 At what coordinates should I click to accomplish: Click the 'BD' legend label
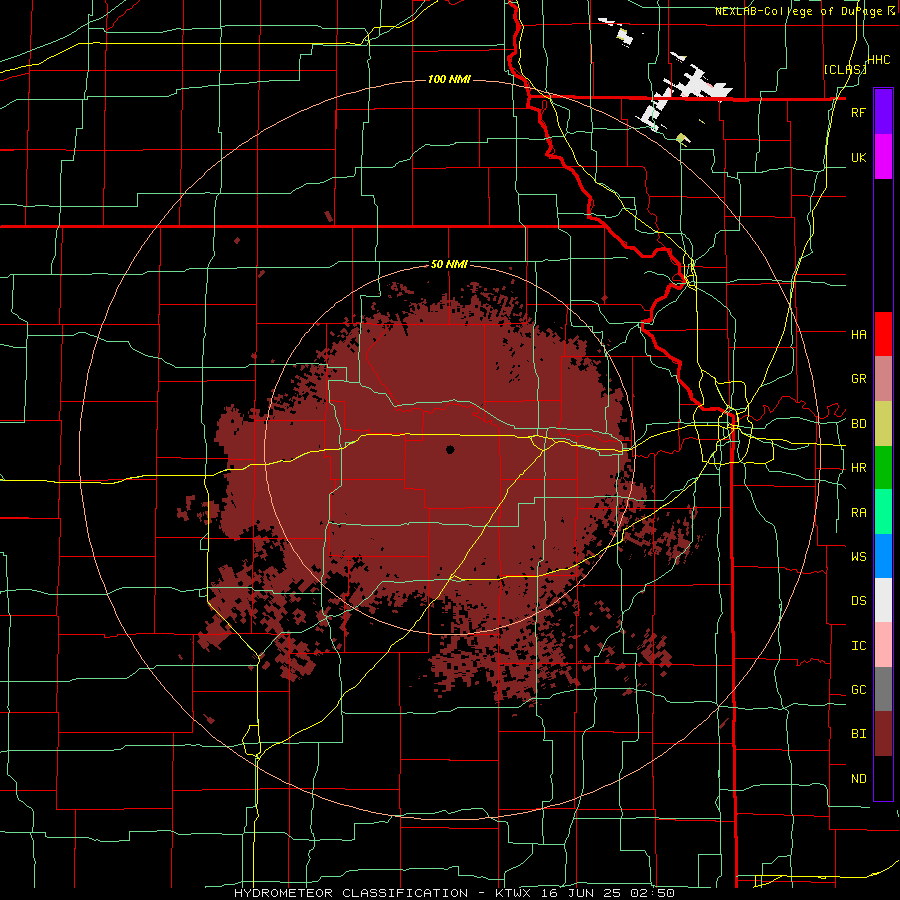pos(858,424)
